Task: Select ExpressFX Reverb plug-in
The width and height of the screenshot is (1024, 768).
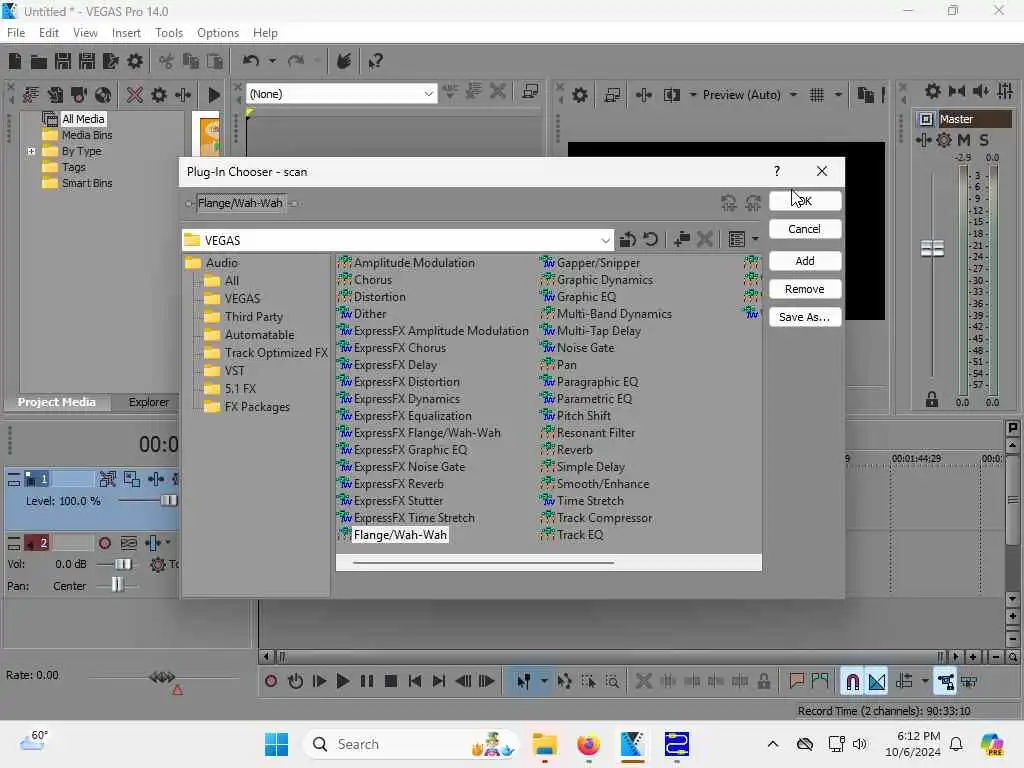Action: coord(398,484)
